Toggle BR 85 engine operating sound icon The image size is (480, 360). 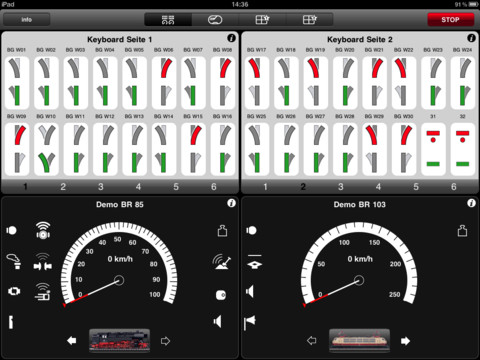[13, 291]
